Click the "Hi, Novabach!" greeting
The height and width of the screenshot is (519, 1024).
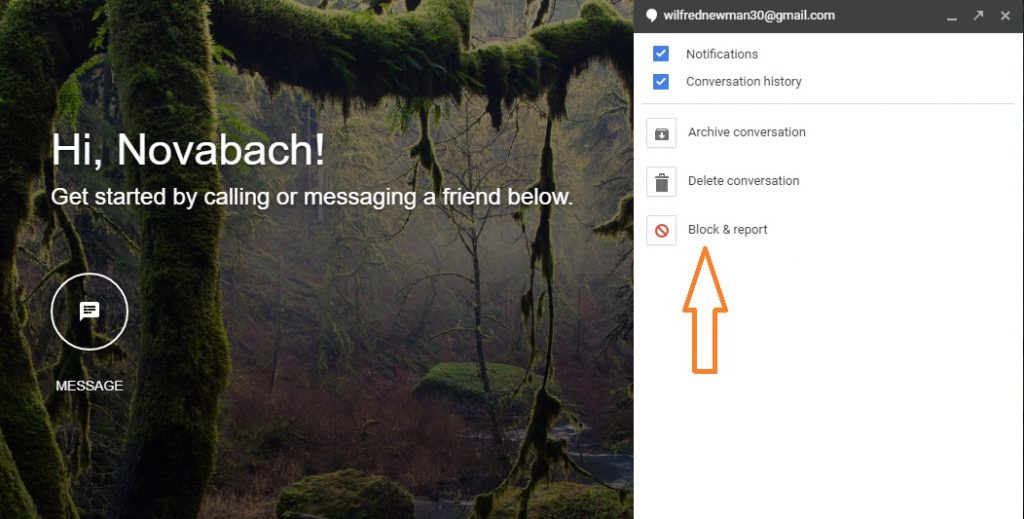tap(188, 149)
